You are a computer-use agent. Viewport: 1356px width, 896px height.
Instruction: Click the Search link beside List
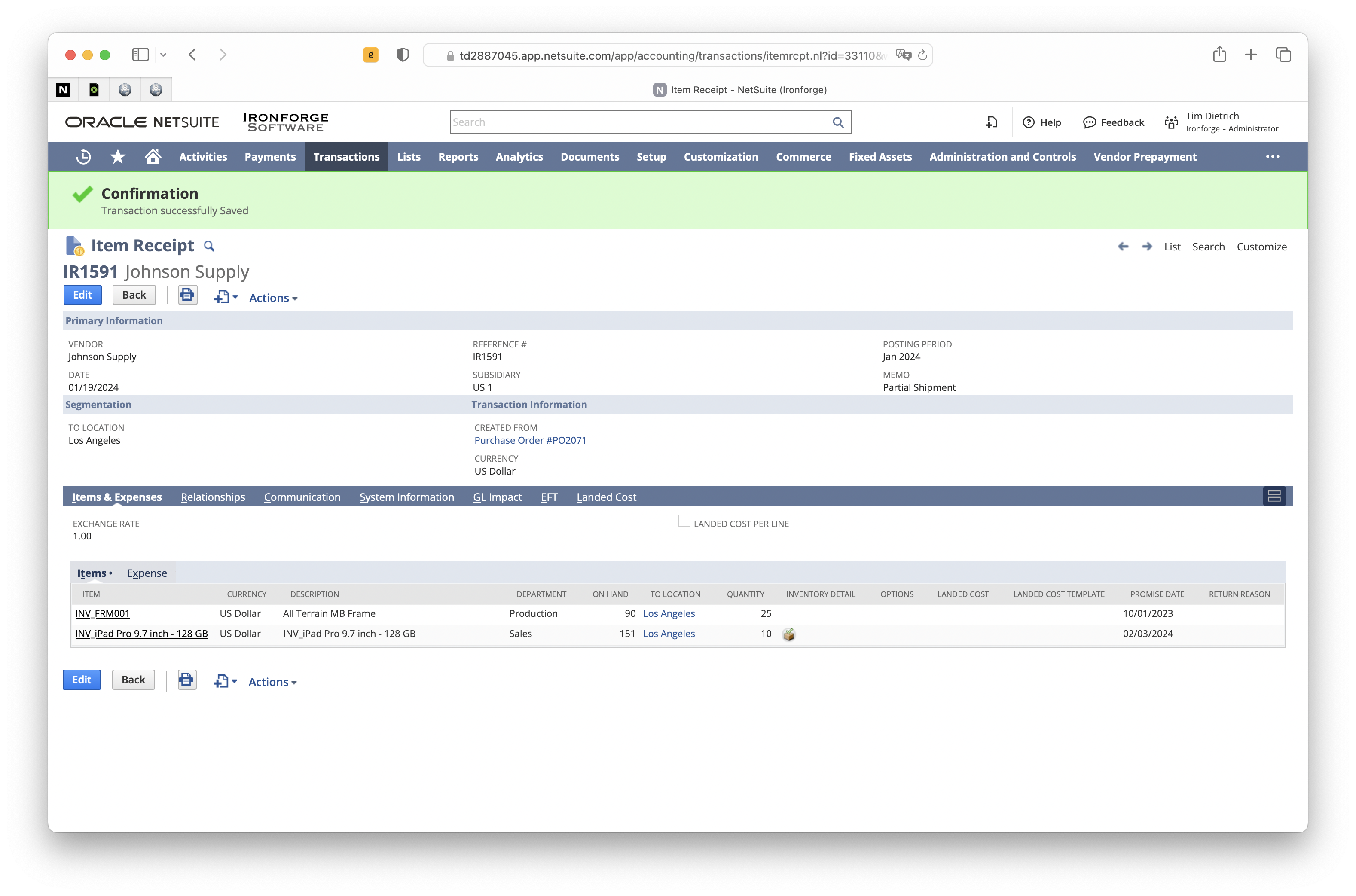click(1208, 246)
